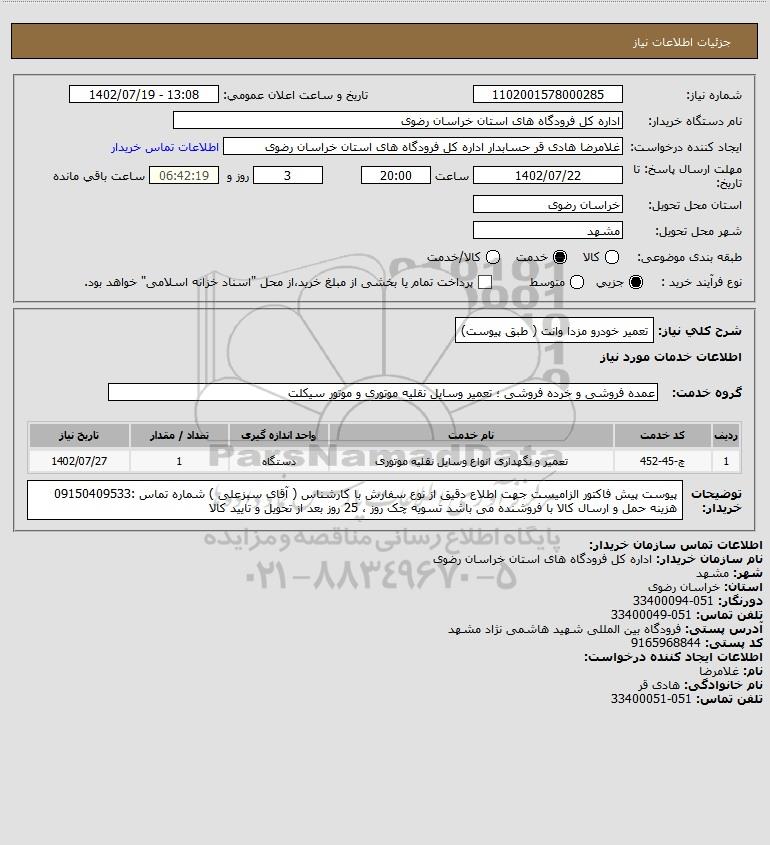Click the fax number 33400094-051
The image size is (770, 845).
coord(672,600)
